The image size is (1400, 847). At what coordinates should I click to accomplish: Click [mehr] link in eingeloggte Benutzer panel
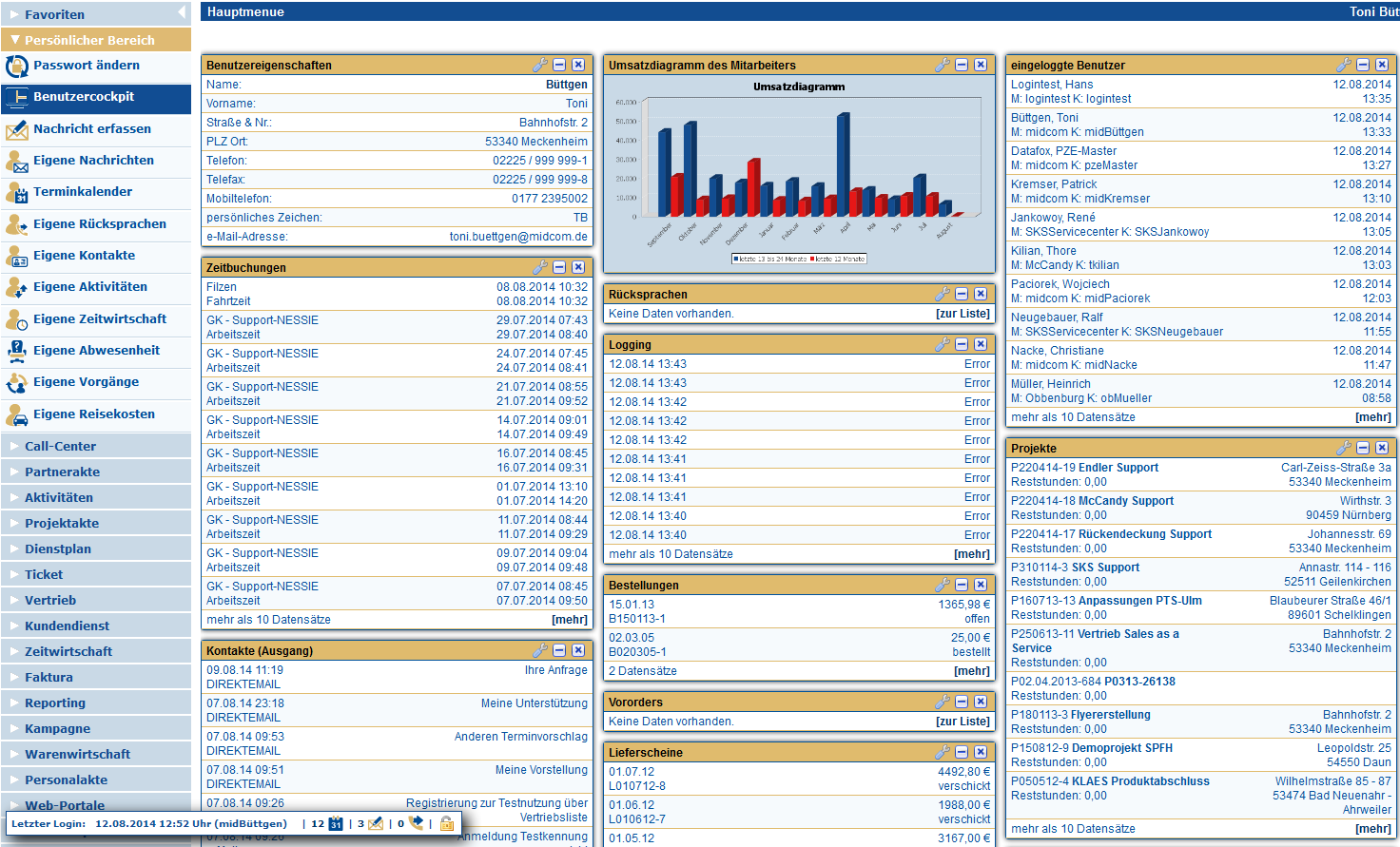coord(1372,417)
